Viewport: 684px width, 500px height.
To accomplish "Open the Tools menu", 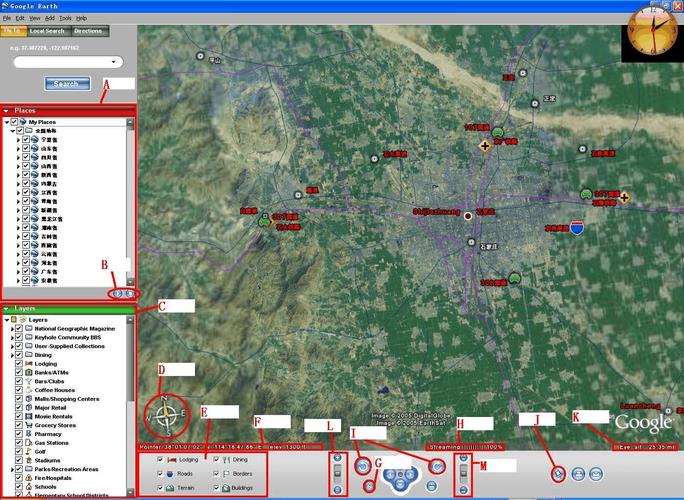I will (x=65, y=18).
